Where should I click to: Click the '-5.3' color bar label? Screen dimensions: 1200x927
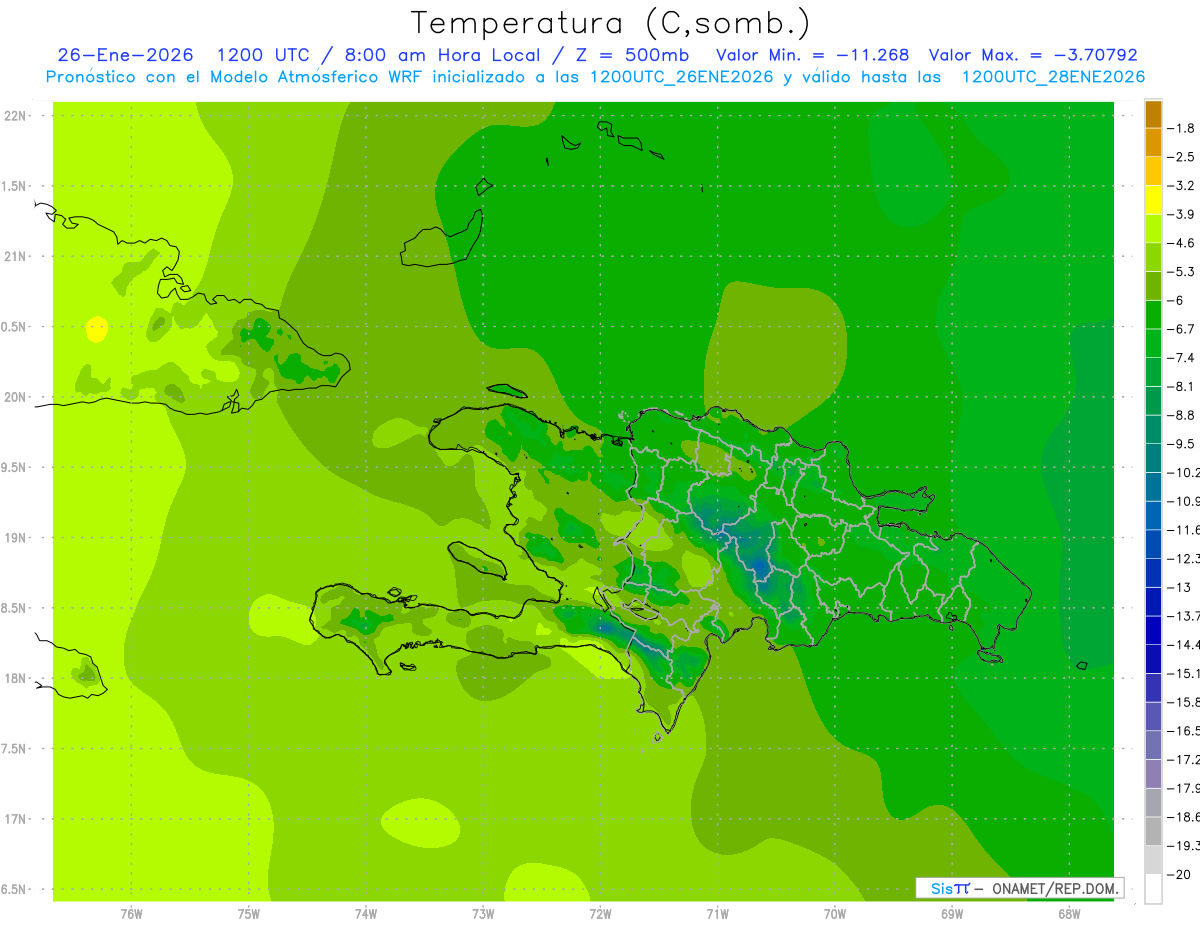tap(1182, 272)
